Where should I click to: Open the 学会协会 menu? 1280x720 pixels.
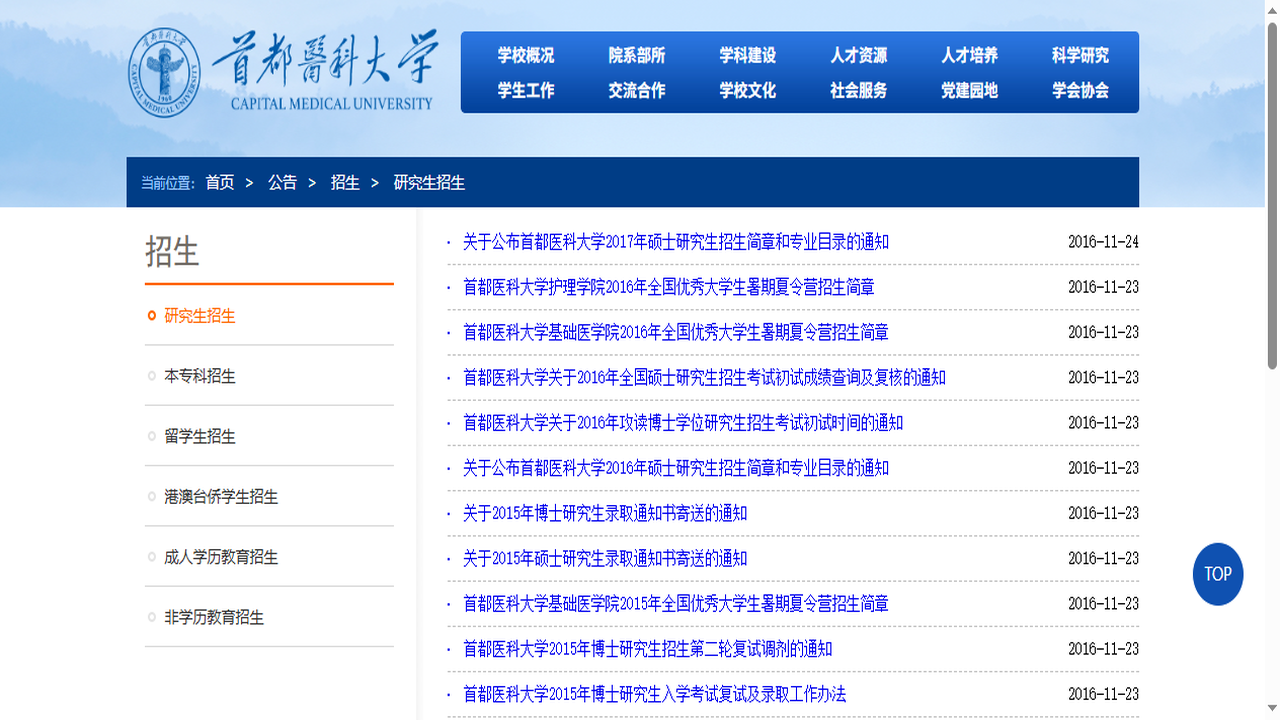tap(1080, 90)
